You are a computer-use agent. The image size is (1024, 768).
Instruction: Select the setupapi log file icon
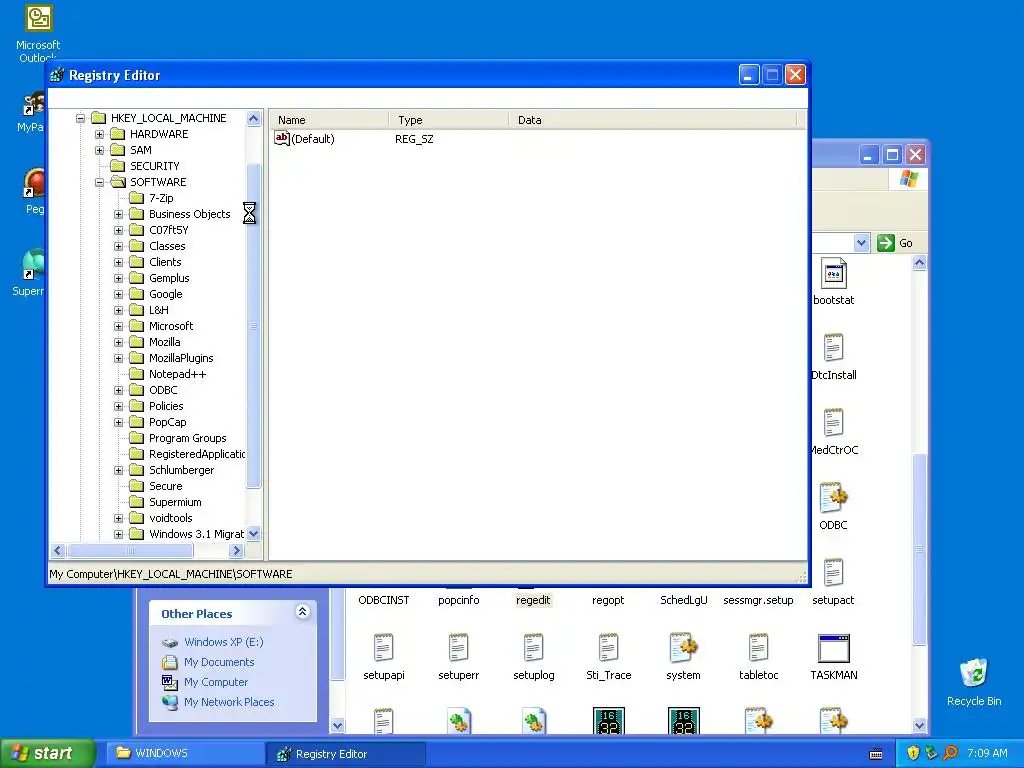(x=383, y=648)
